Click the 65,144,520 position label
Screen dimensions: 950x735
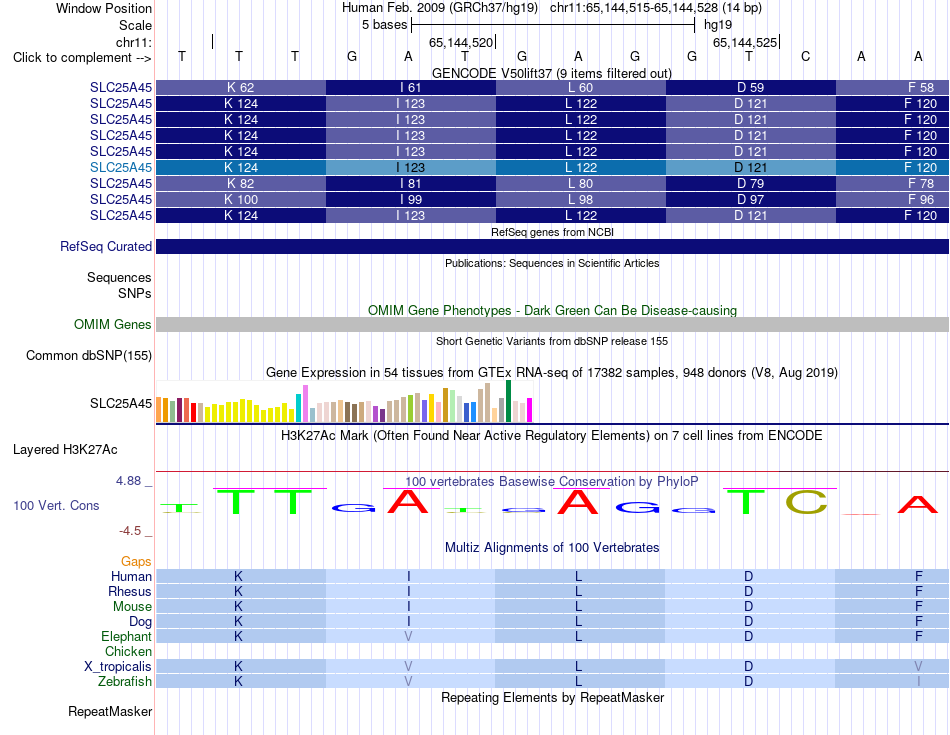point(461,42)
